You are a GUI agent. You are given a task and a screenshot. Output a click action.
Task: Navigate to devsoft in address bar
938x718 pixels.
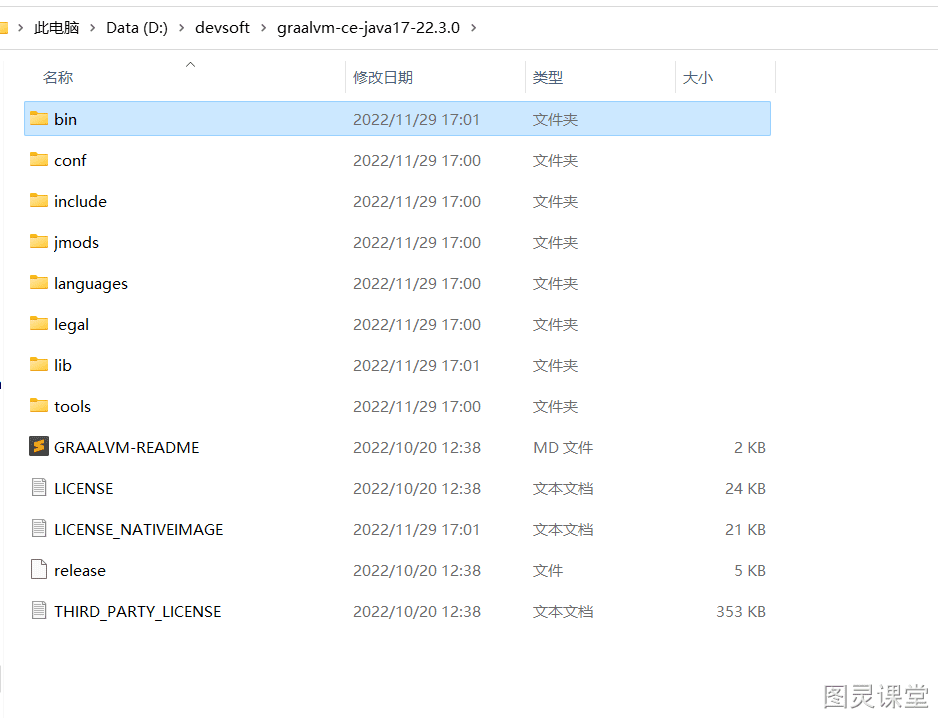coord(223,28)
